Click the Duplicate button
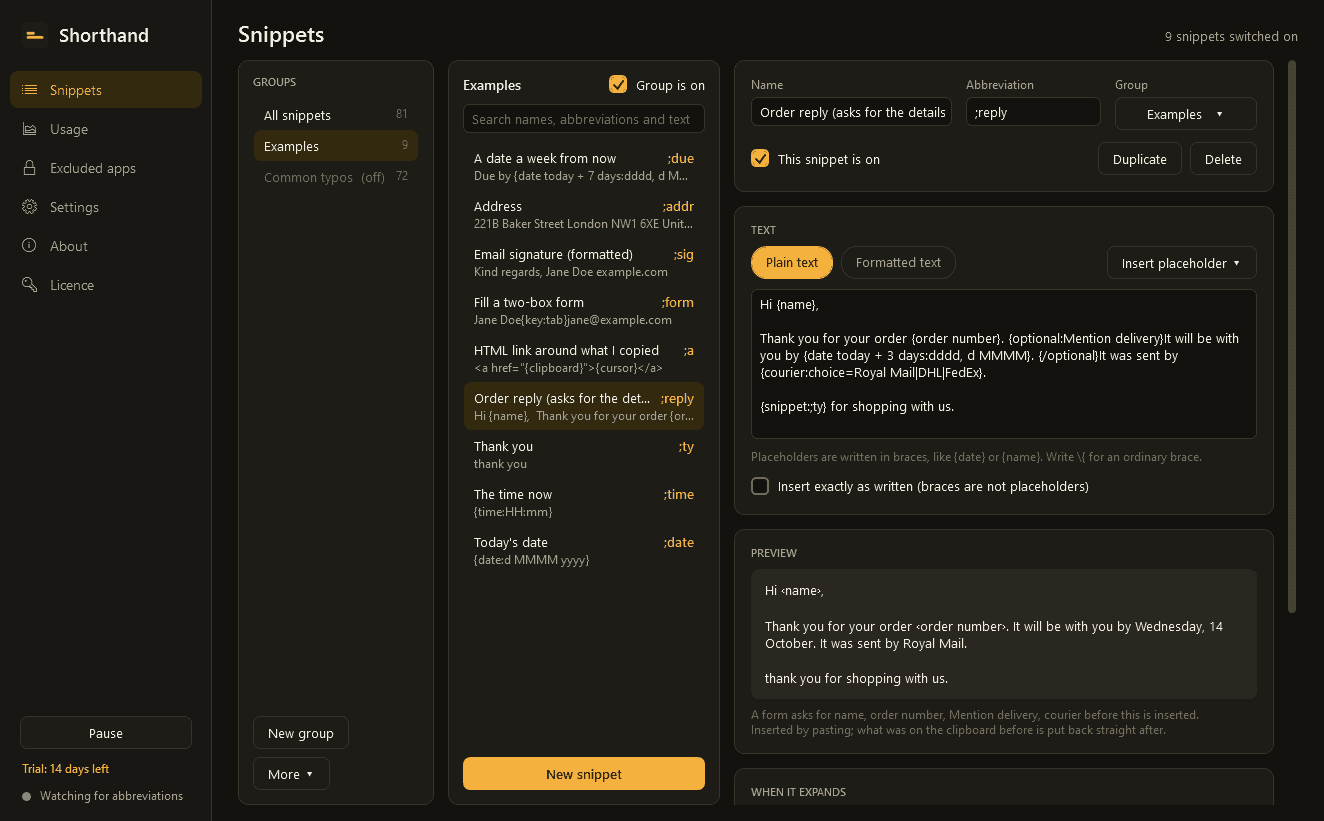1324x821 pixels. pyautogui.click(x=1139, y=159)
